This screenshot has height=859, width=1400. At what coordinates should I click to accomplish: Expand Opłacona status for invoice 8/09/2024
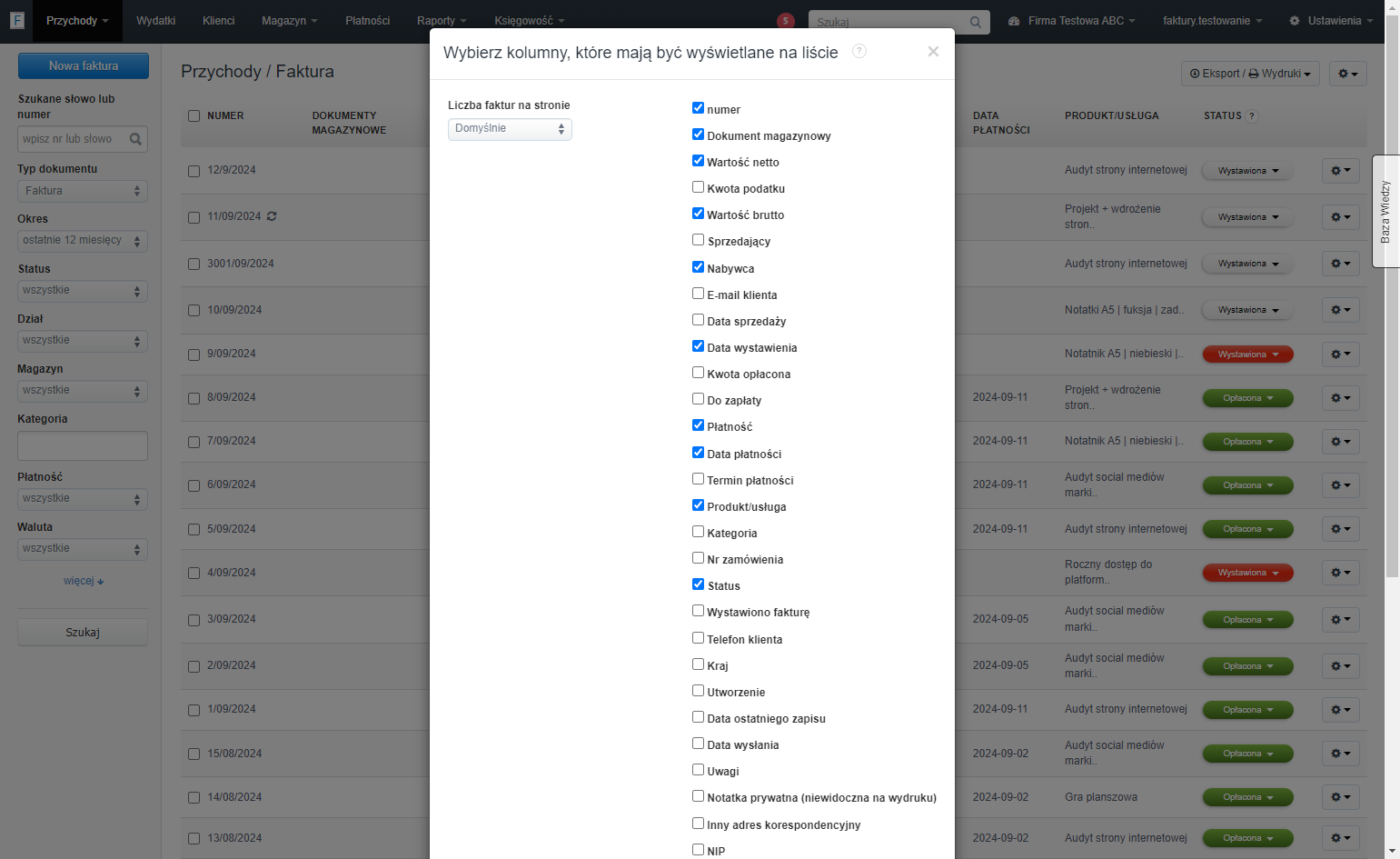pos(1247,398)
